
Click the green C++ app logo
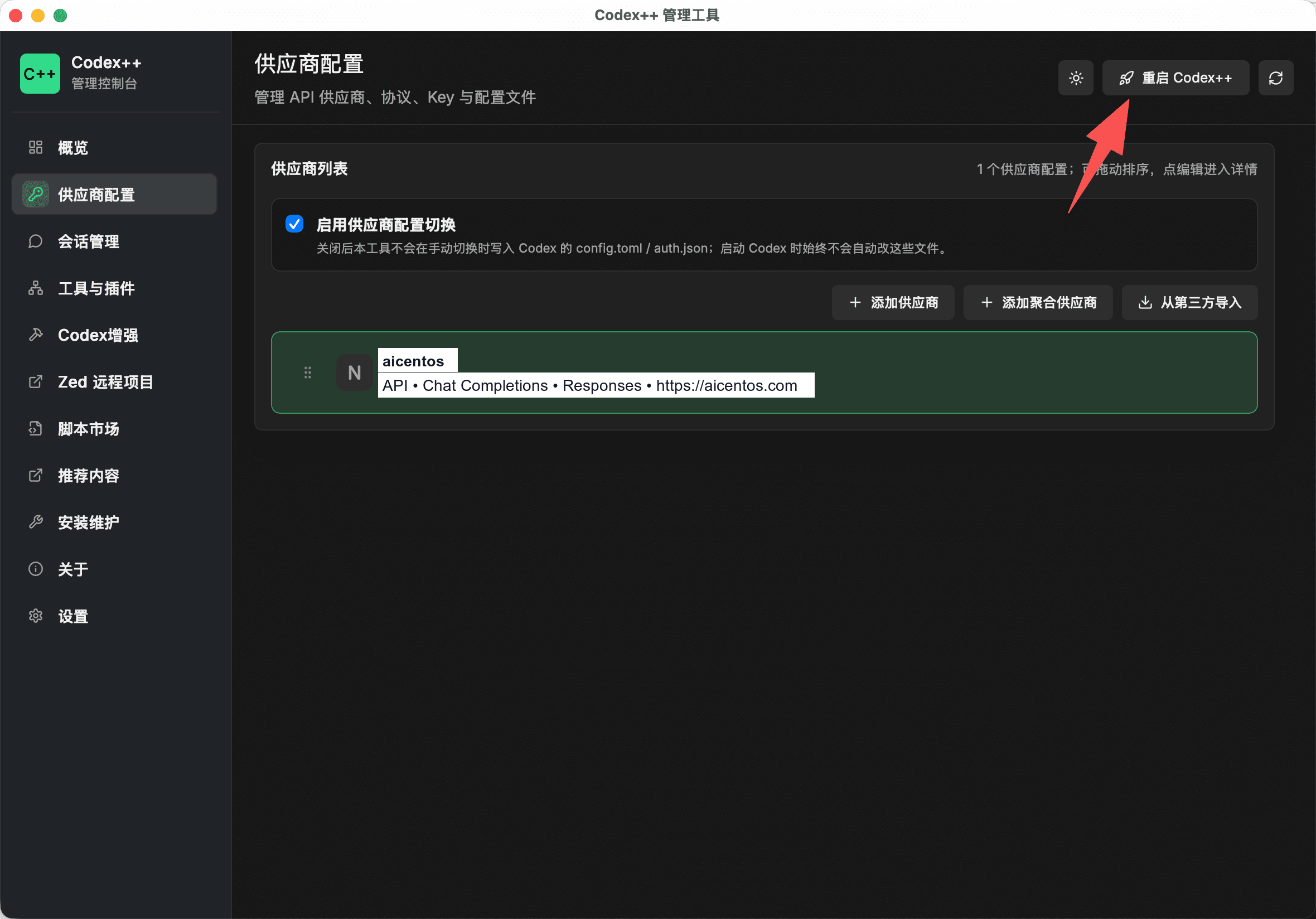[x=40, y=74]
